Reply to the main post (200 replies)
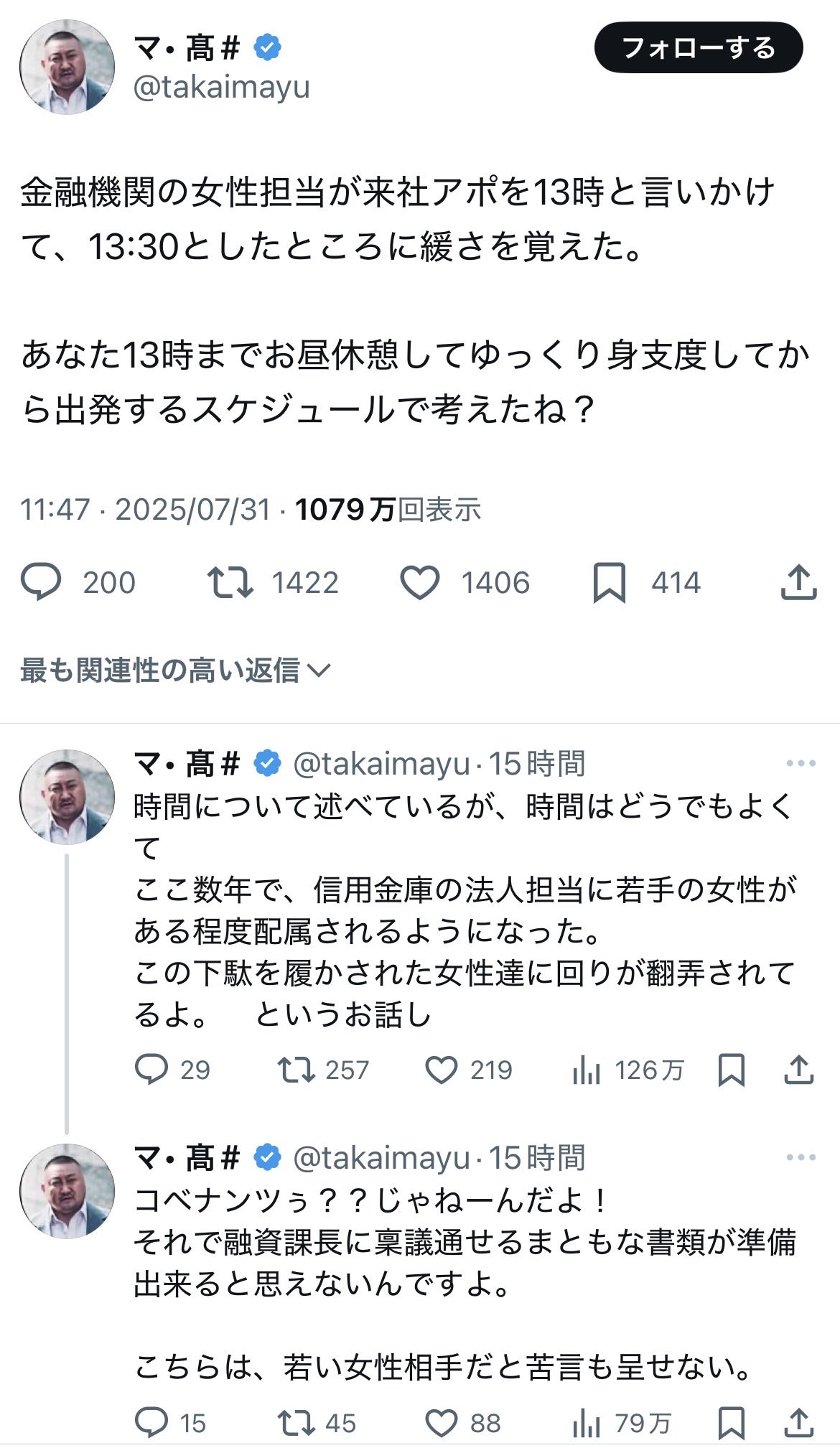Viewport: 840px width, 1448px height. [42, 582]
